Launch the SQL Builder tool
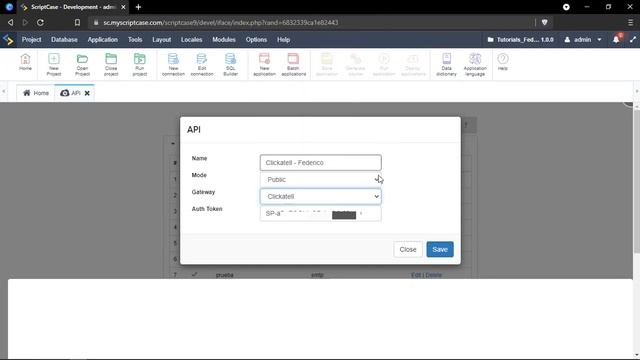640x360 pixels. [x=231, y=64]
